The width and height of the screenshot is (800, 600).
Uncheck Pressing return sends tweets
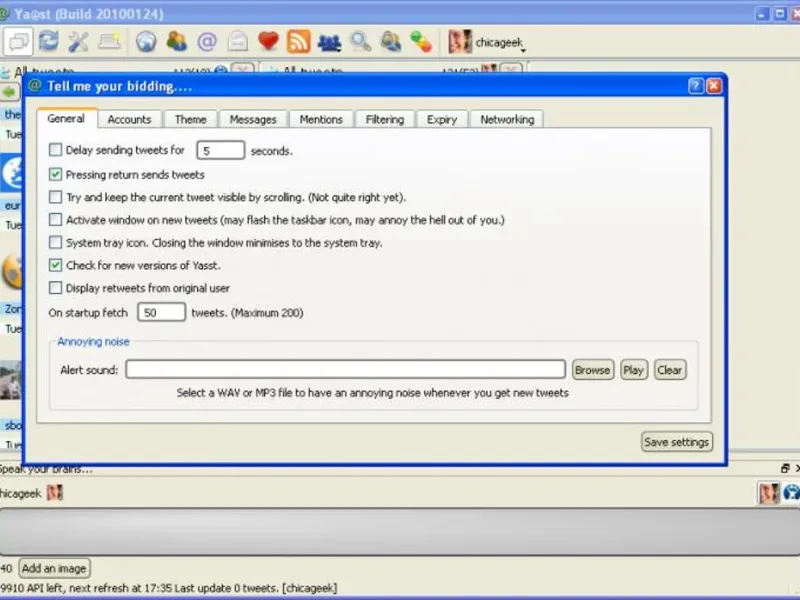(56, 174)
